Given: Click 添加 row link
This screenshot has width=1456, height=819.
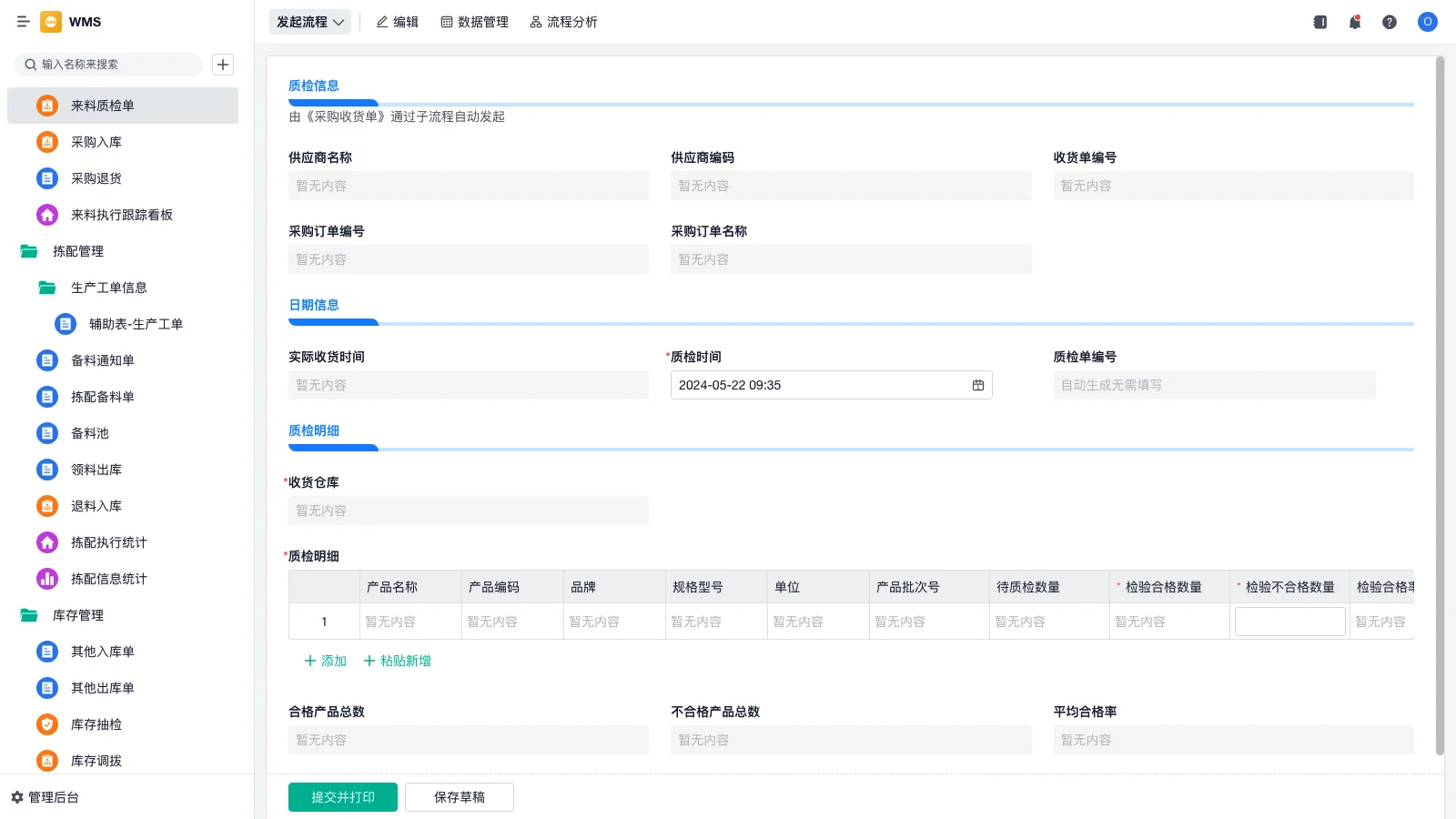Looking at the screenshot, I should (x=325, y=661).
